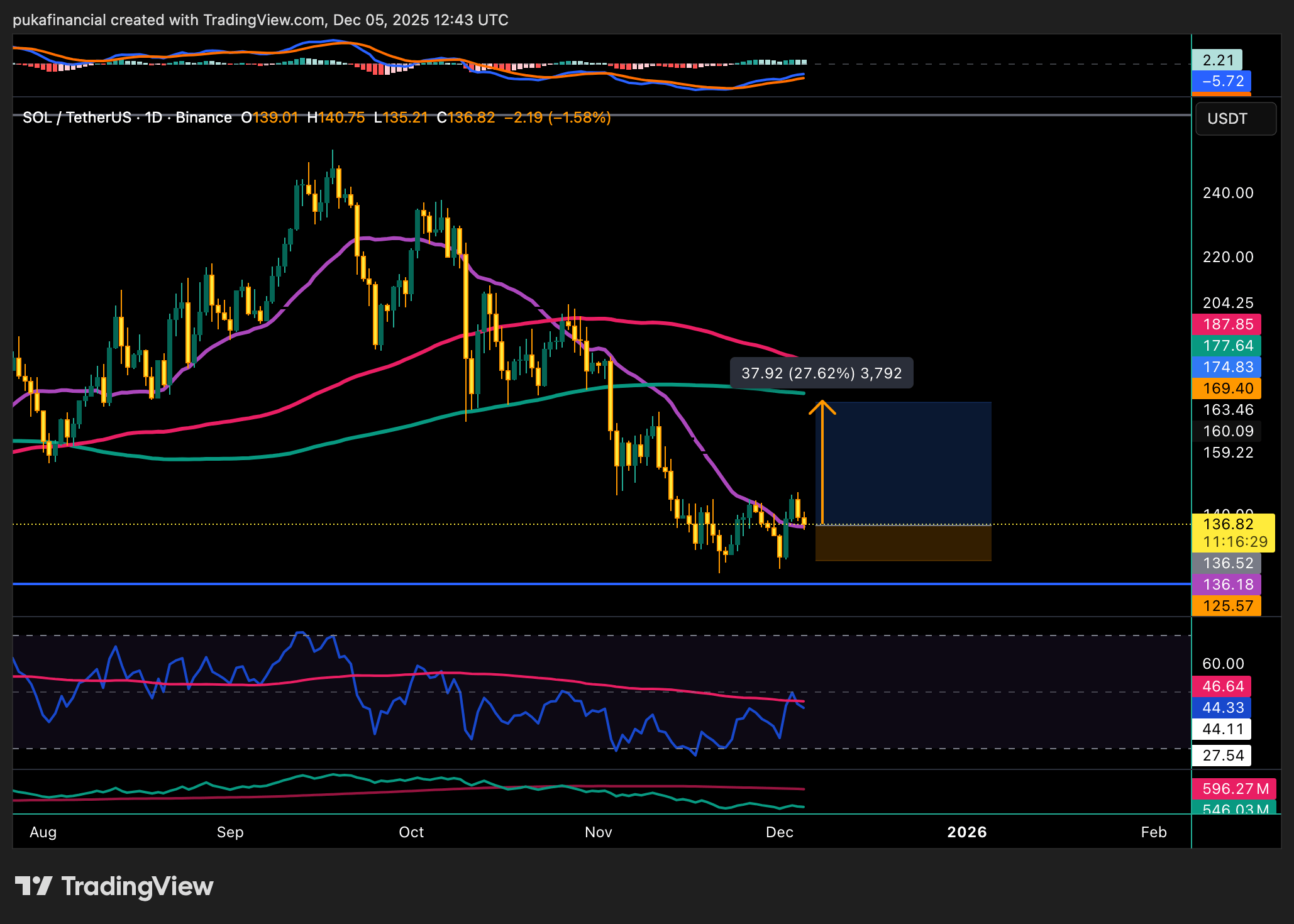The width and height of the screenshot is (1294, 924).
Task: Click the 2026 marker on time axis
Action: pyautogui.click(x=966, y=832)
